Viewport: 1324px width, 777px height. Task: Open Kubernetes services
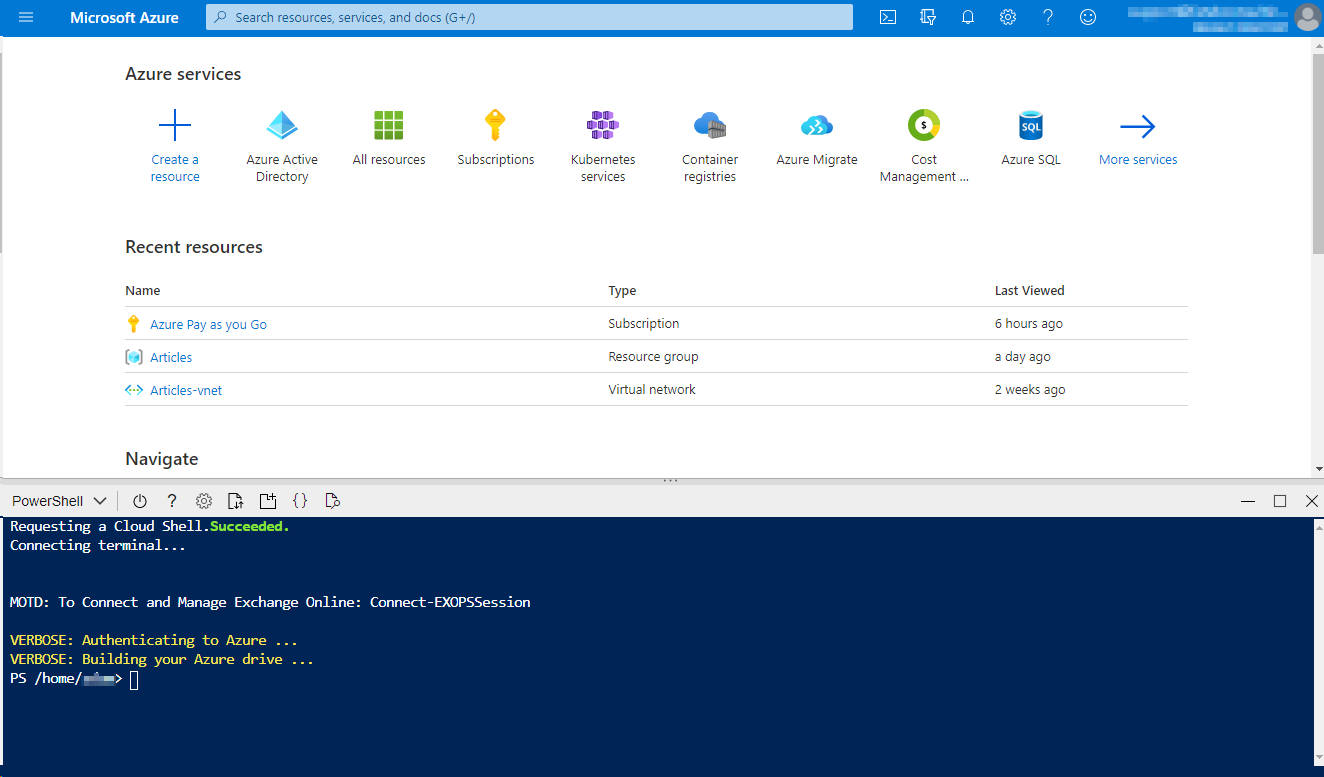pos(603,126)
